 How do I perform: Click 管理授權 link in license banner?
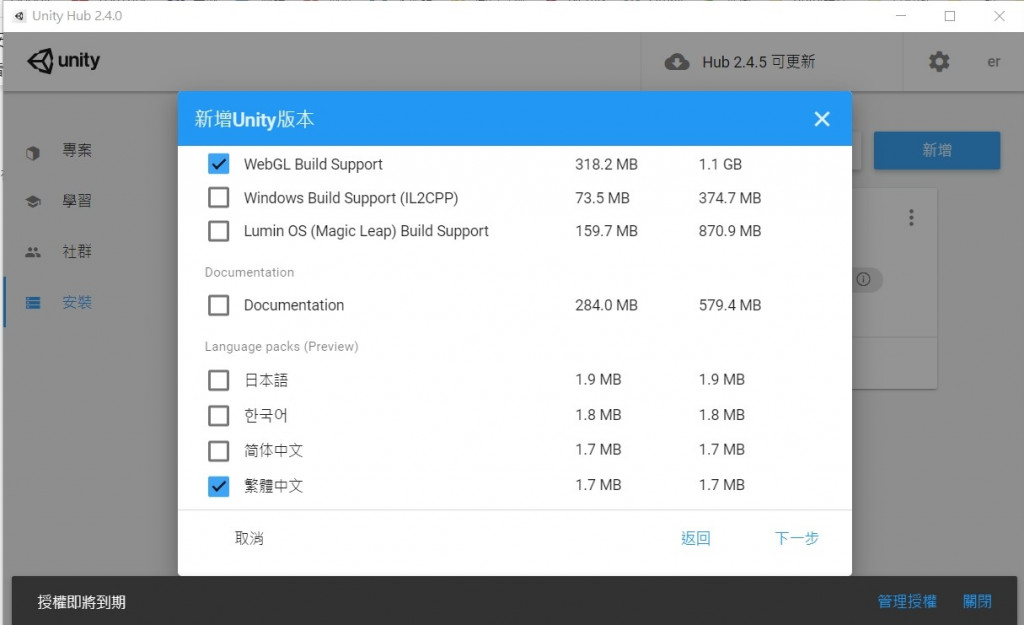click(x=906, y=601)
